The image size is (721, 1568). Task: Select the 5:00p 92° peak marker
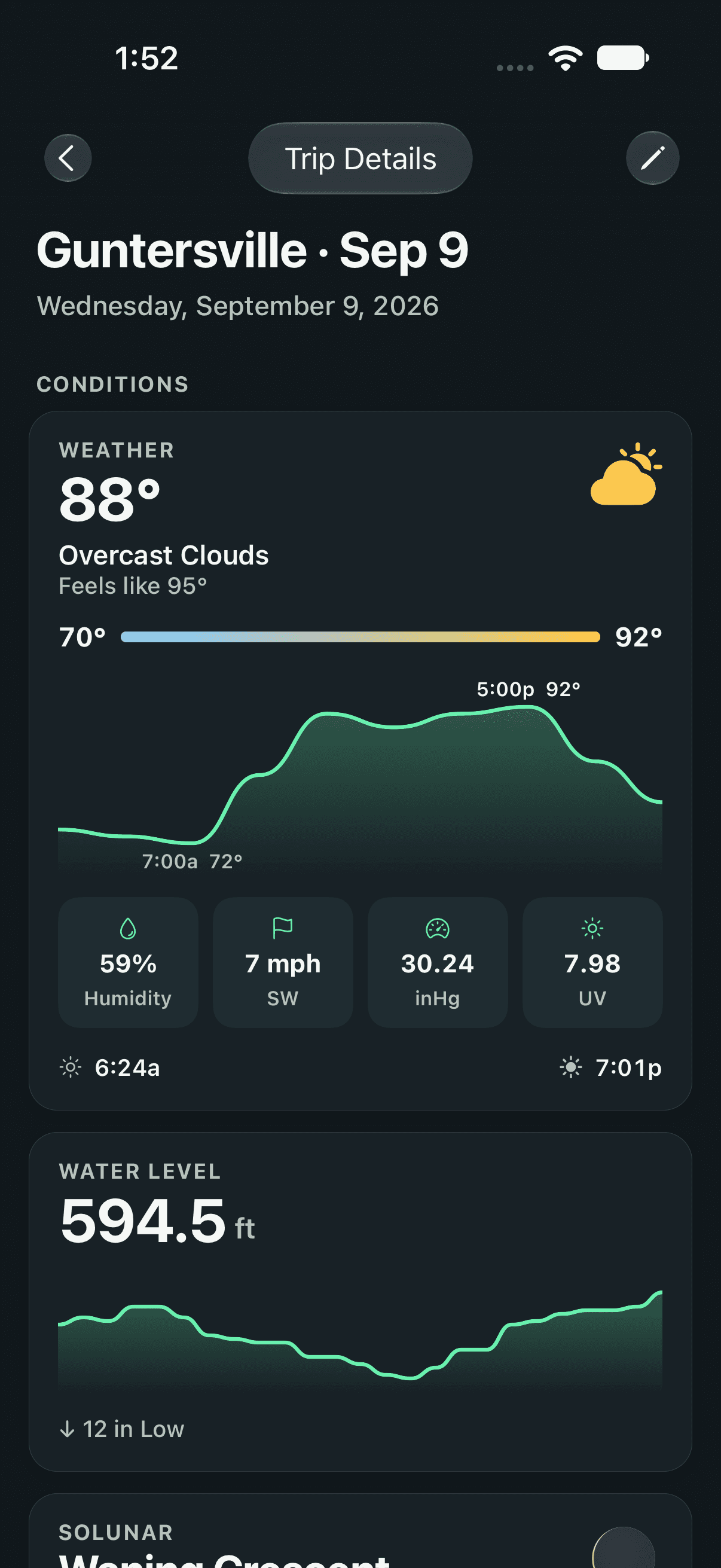[x=528, y=689]
